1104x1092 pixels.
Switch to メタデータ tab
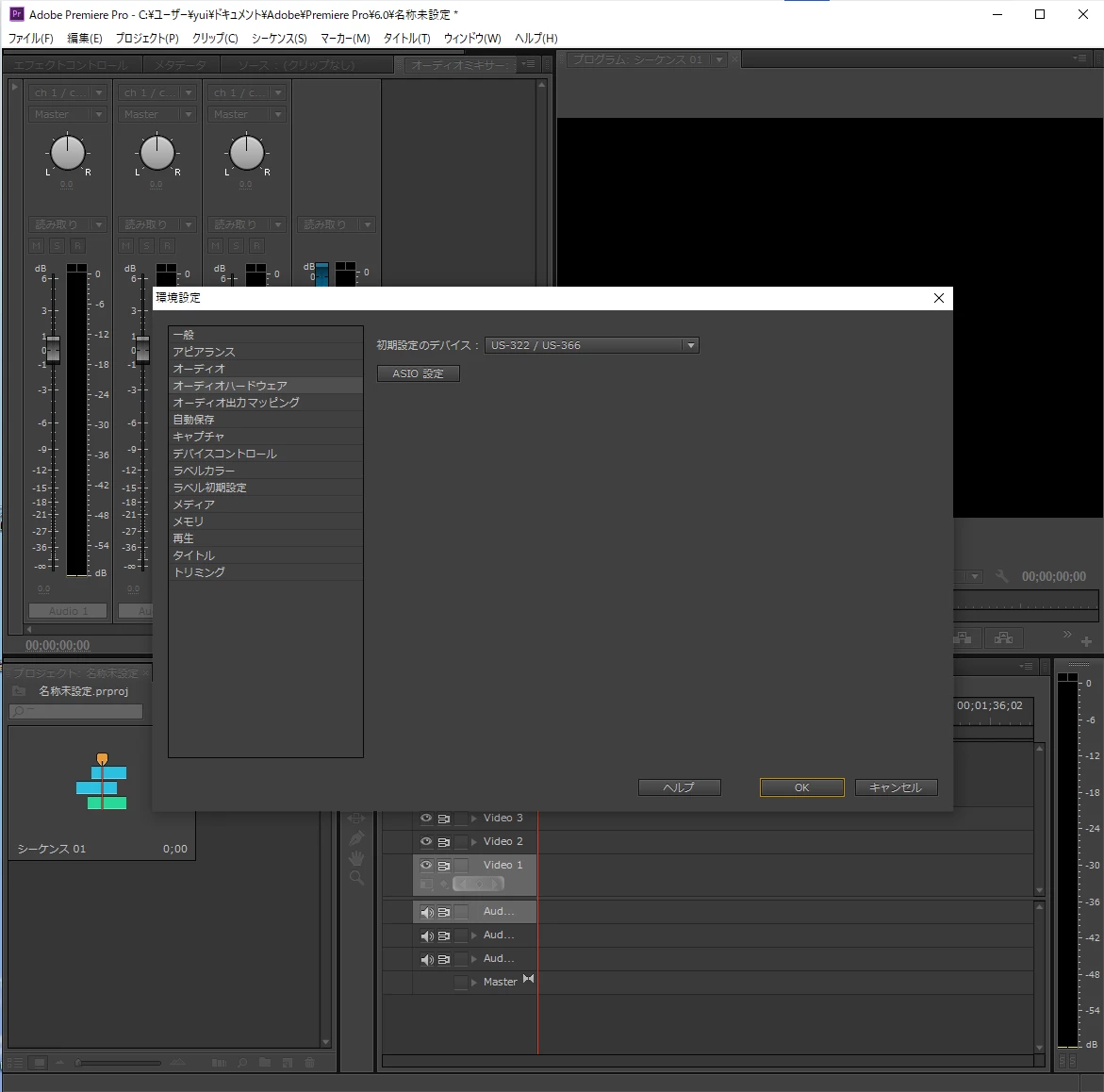[181, 65]
